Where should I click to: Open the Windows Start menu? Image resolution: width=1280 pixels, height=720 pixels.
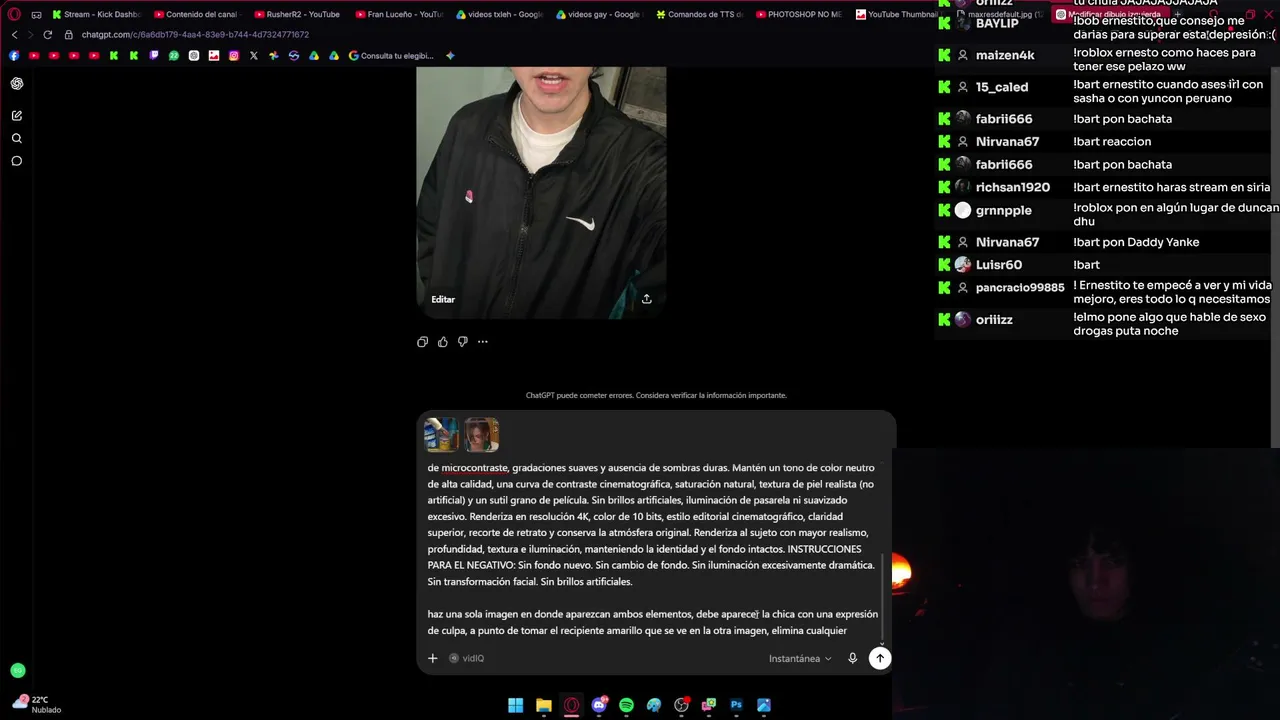(516, 705)
